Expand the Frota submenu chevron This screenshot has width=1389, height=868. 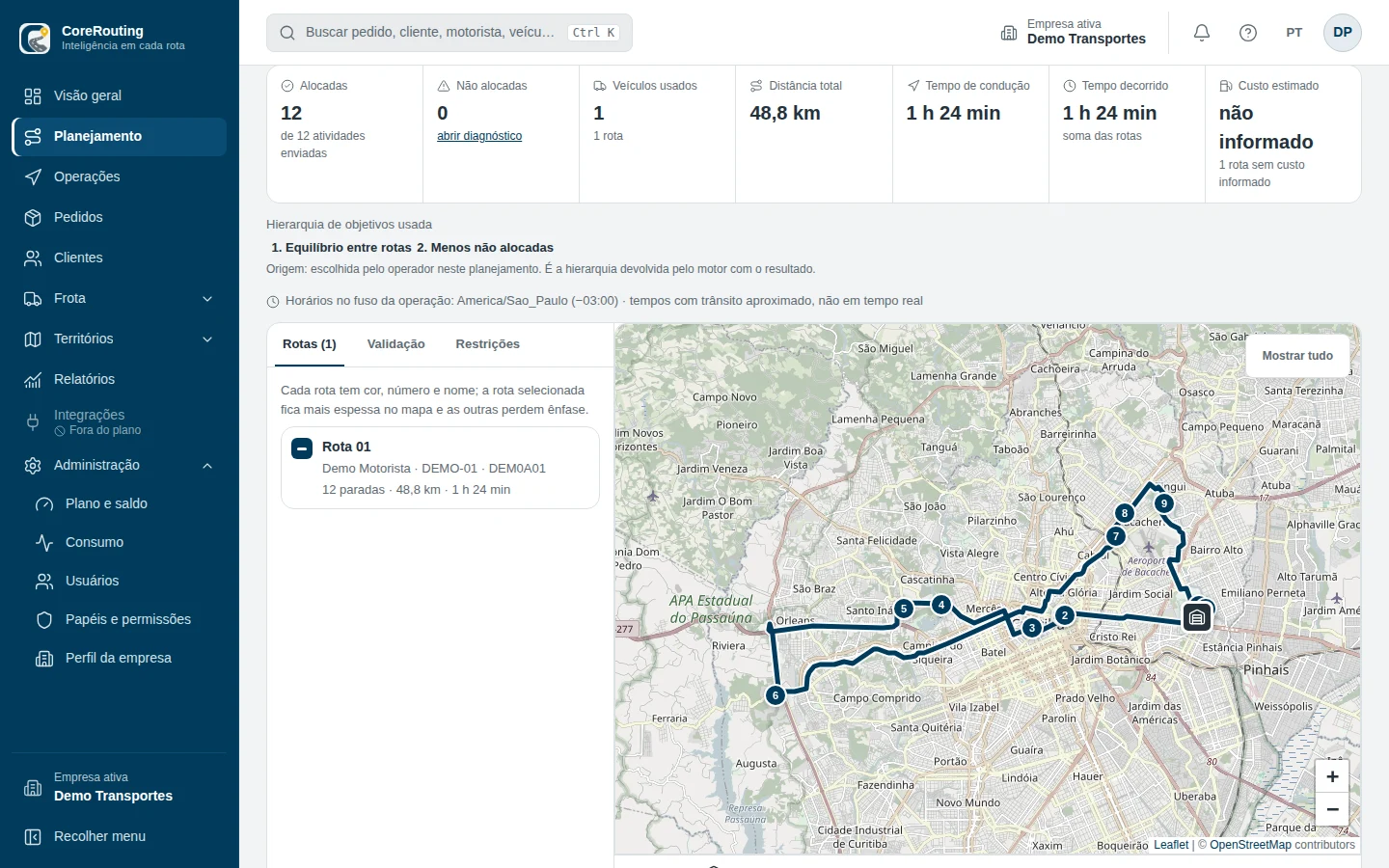click(x=207, y=299)
